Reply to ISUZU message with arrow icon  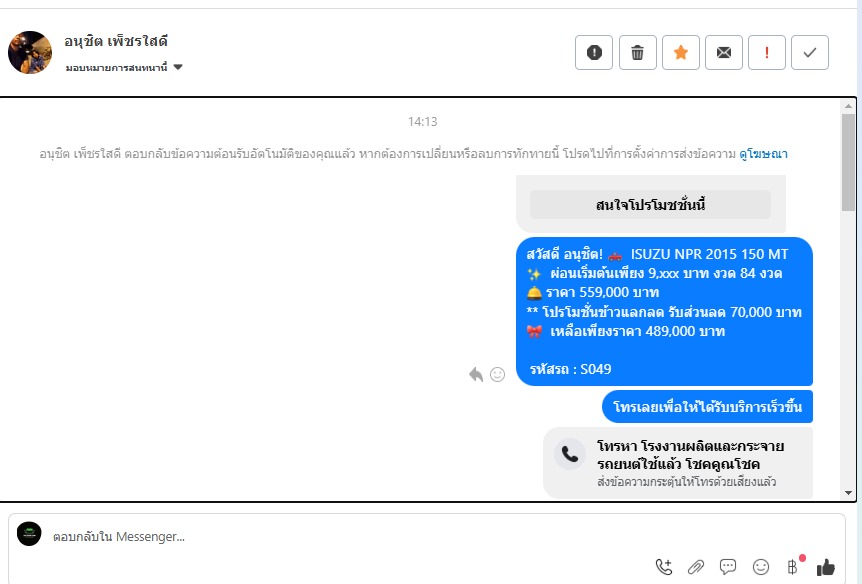[476, 374]
